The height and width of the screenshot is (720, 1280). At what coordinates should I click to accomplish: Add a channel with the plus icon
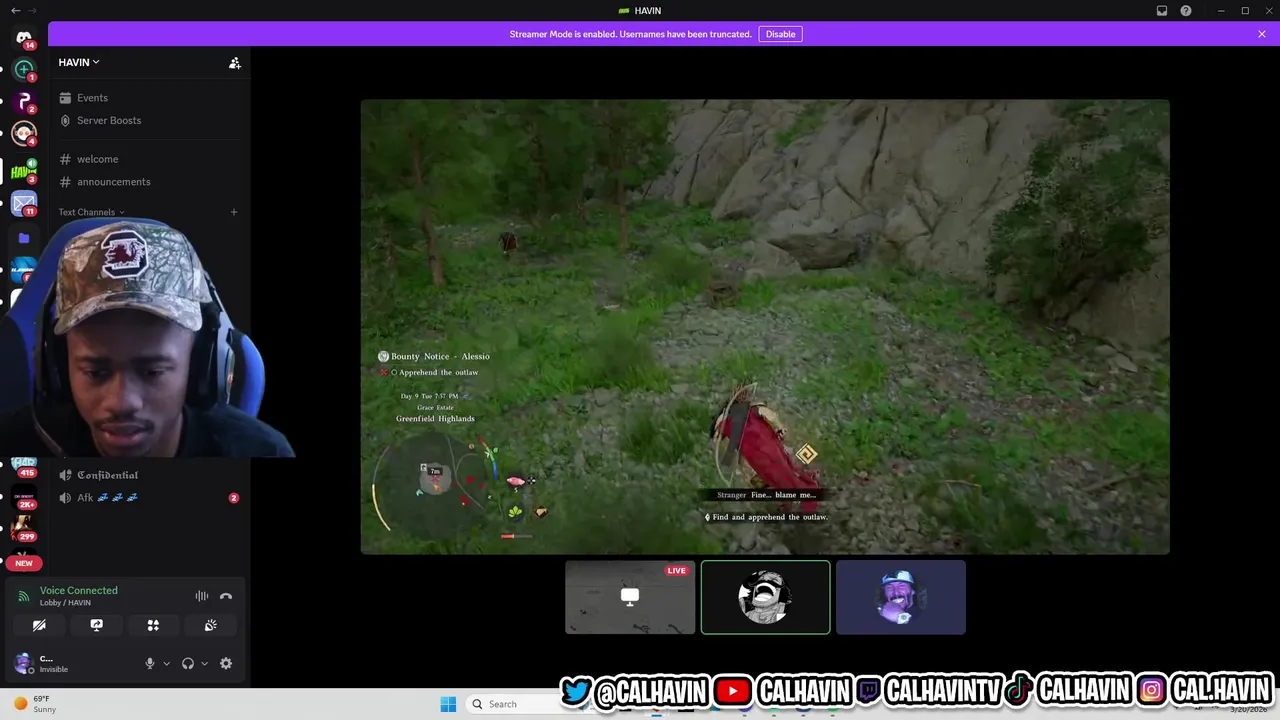click(234, 212)
